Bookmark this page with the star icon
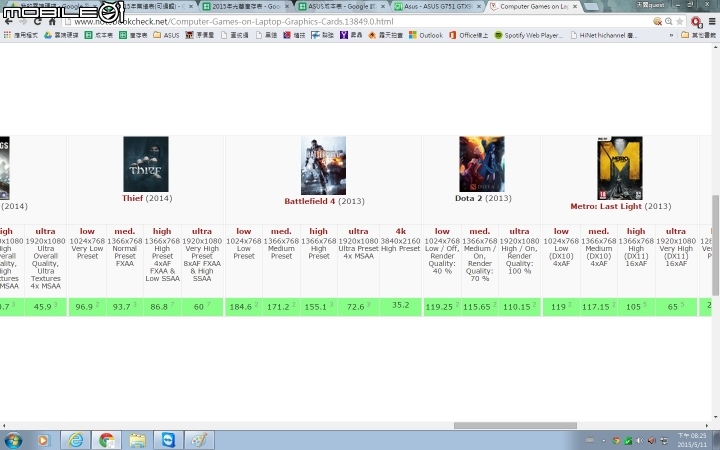The image size is (720, 450). coord(680,22)
